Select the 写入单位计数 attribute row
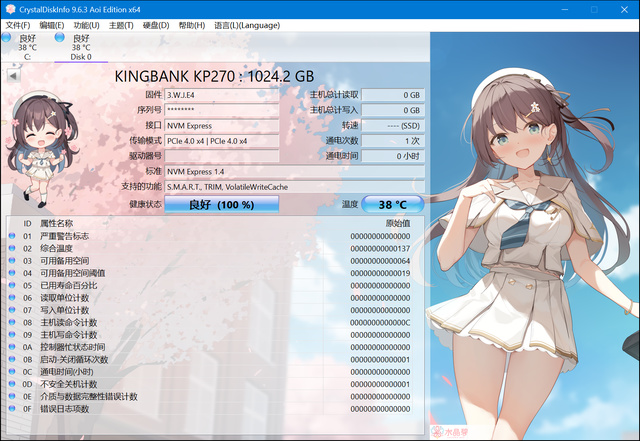This screenshot has width=640, height=441. click(209, 310)
